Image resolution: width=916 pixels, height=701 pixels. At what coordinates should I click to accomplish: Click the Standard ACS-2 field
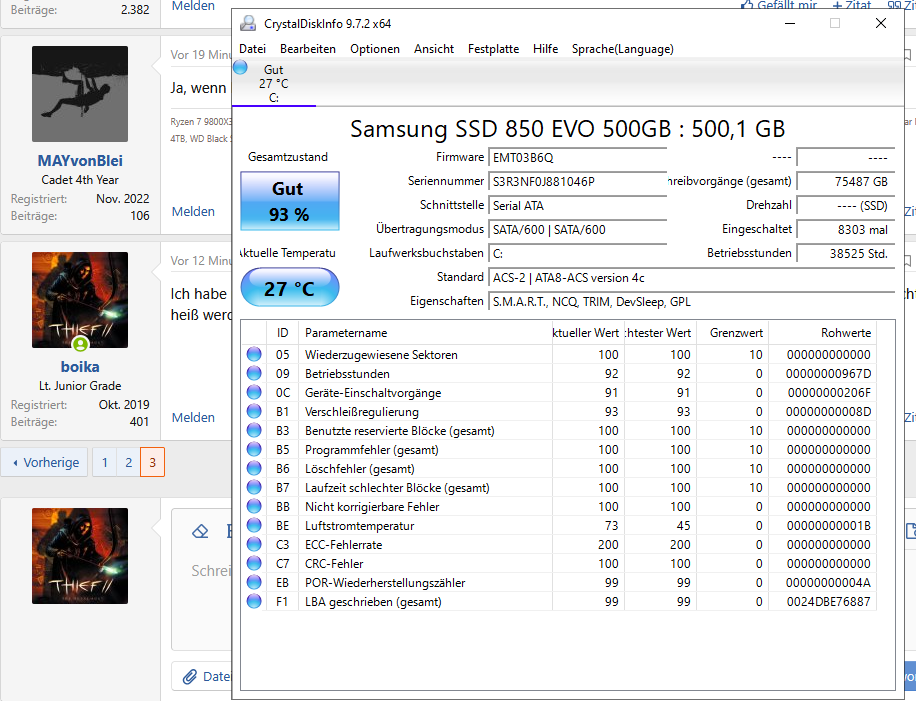point(692,278)
